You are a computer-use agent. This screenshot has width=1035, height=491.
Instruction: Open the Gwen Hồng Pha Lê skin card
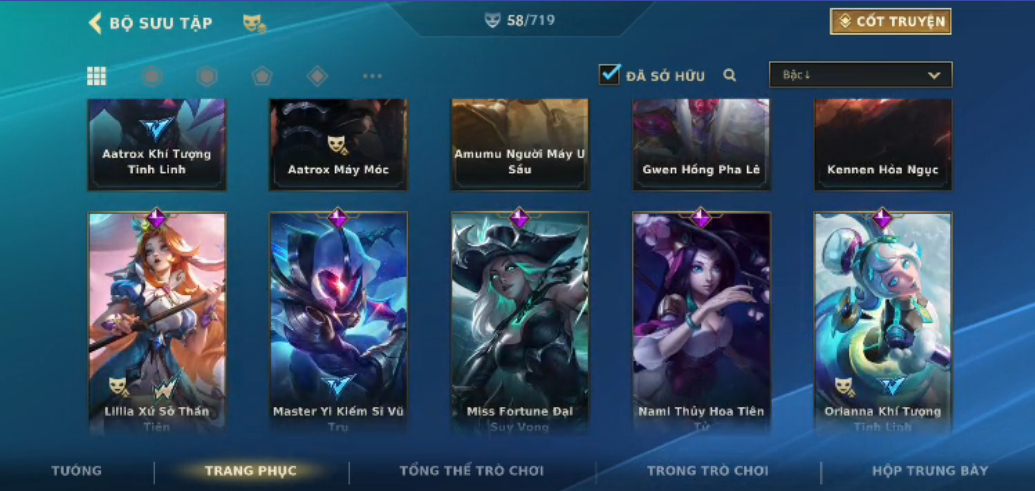701,145
